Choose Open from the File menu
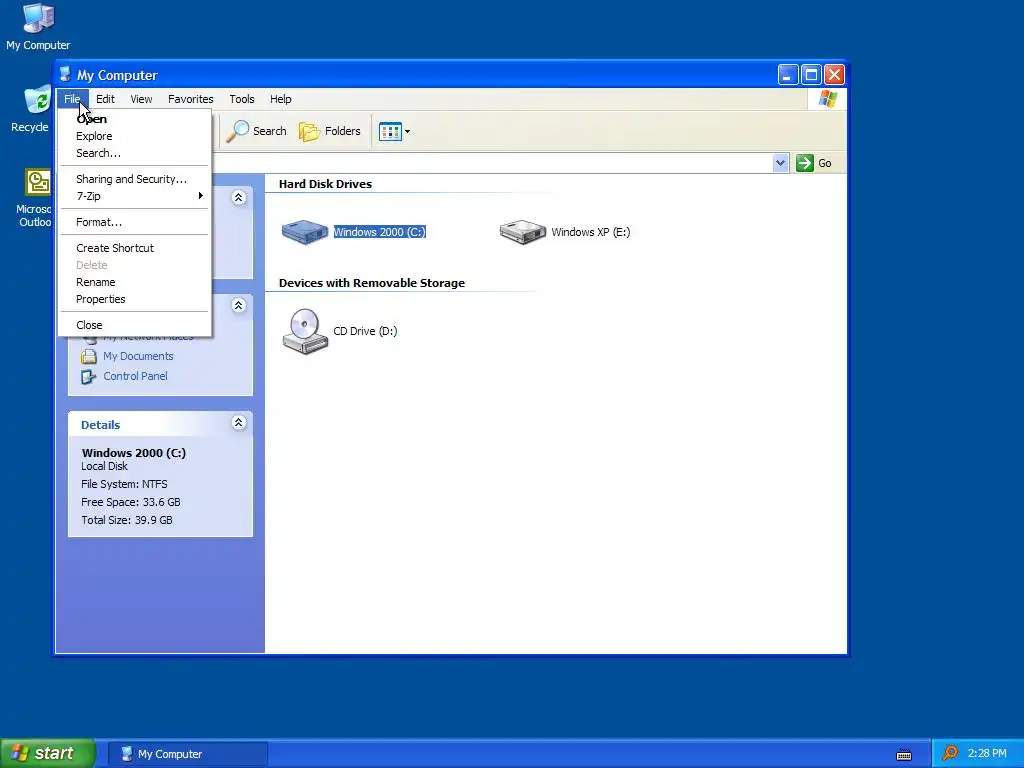Viewport: 1024px width, 768px height. (135, 119)
